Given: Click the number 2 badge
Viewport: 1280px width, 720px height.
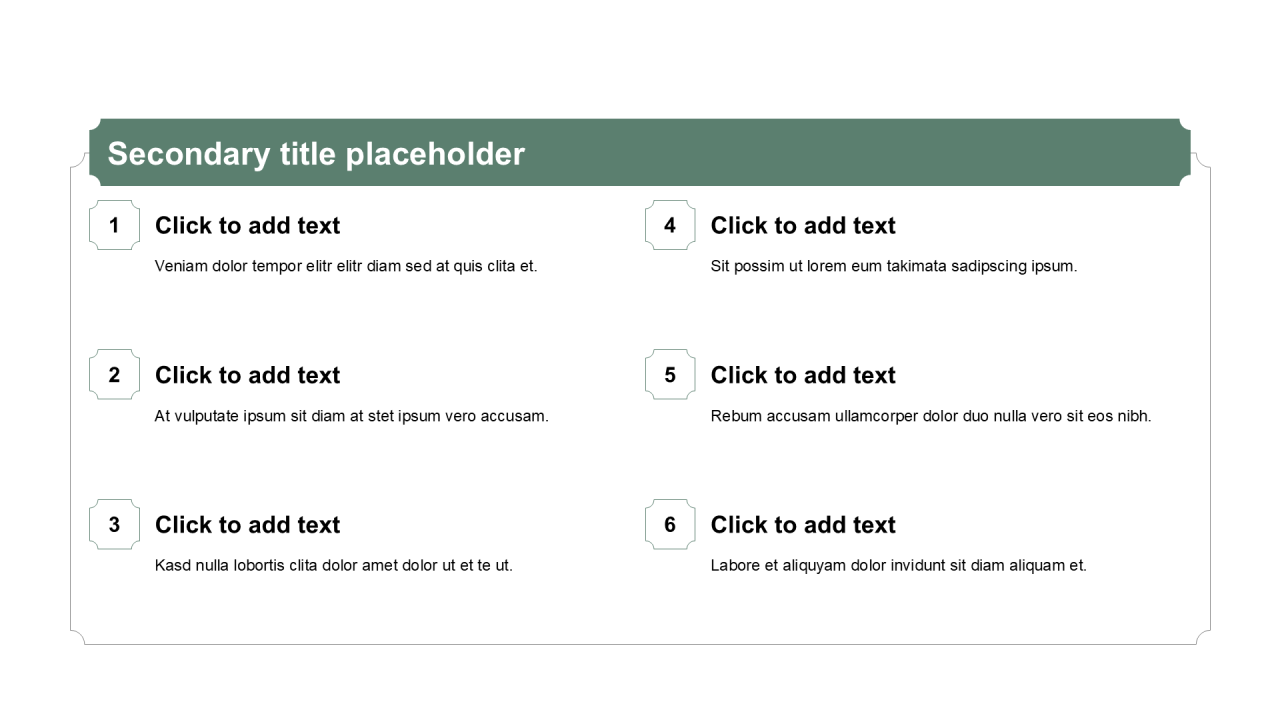Looking at the screenshot, I should pyautogui.click(x=114, y=375).
